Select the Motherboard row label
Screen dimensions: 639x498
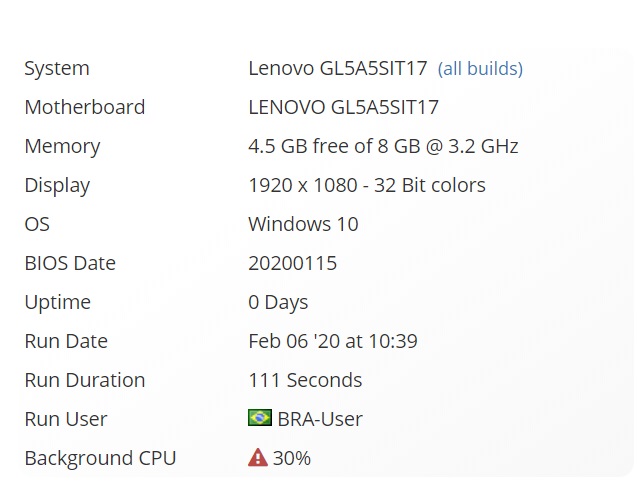[85, 107]
